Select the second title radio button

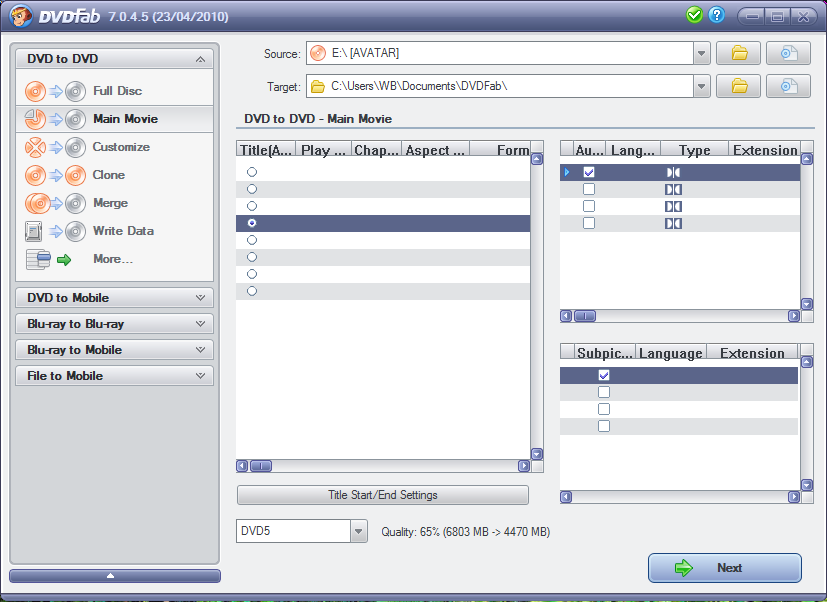tap(252, 189)
